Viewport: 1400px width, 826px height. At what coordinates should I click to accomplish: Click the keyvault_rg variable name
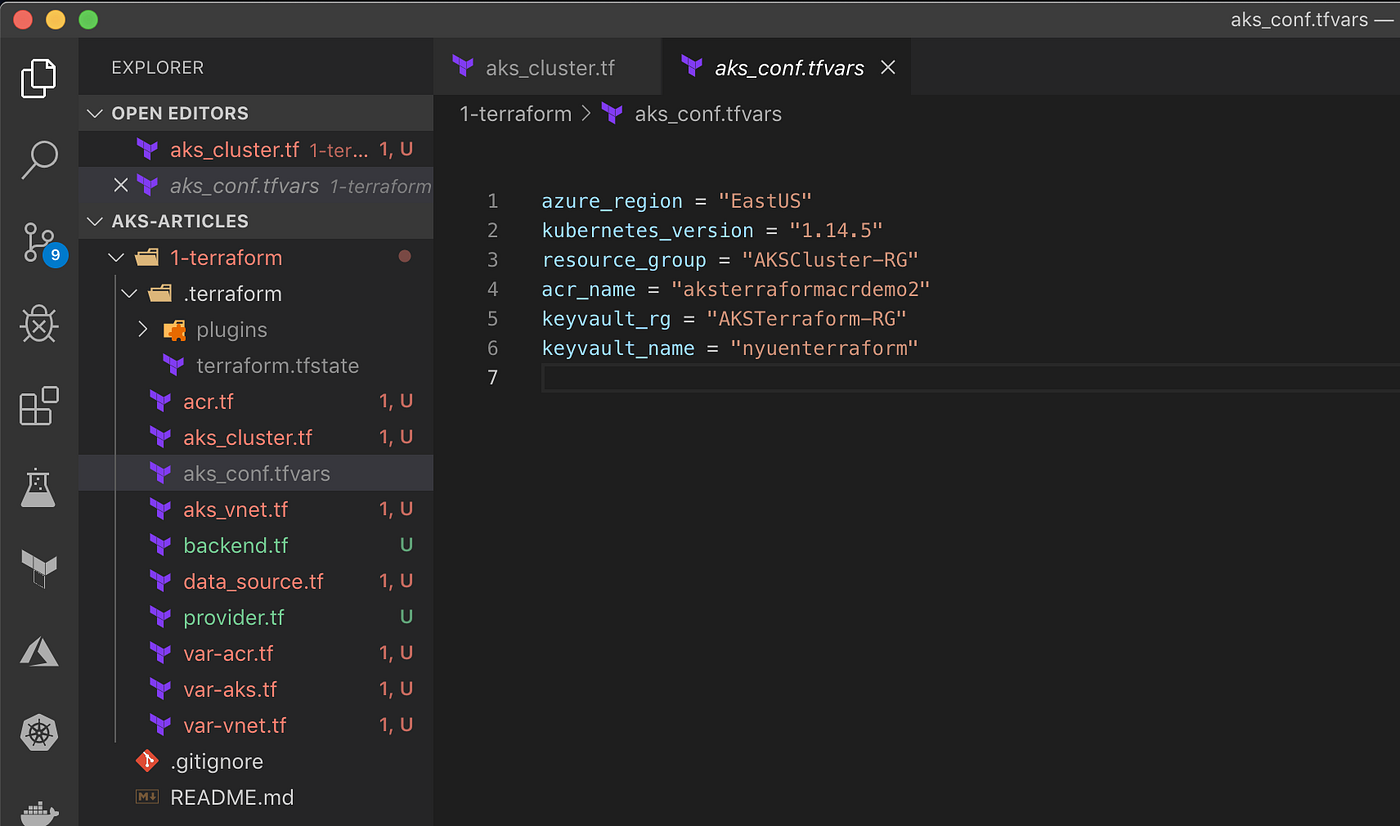[606, 318]
